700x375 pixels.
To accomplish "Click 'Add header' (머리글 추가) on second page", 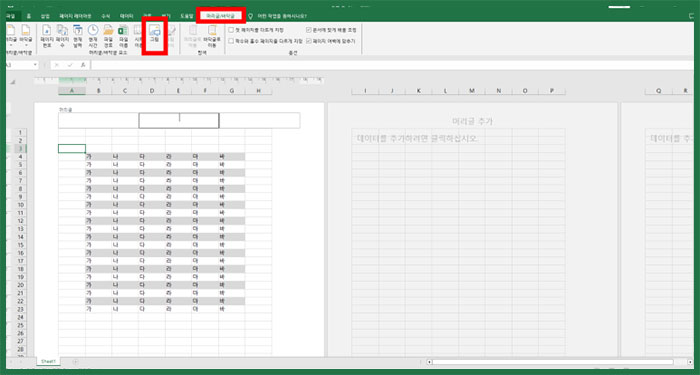I will point(472,121).
